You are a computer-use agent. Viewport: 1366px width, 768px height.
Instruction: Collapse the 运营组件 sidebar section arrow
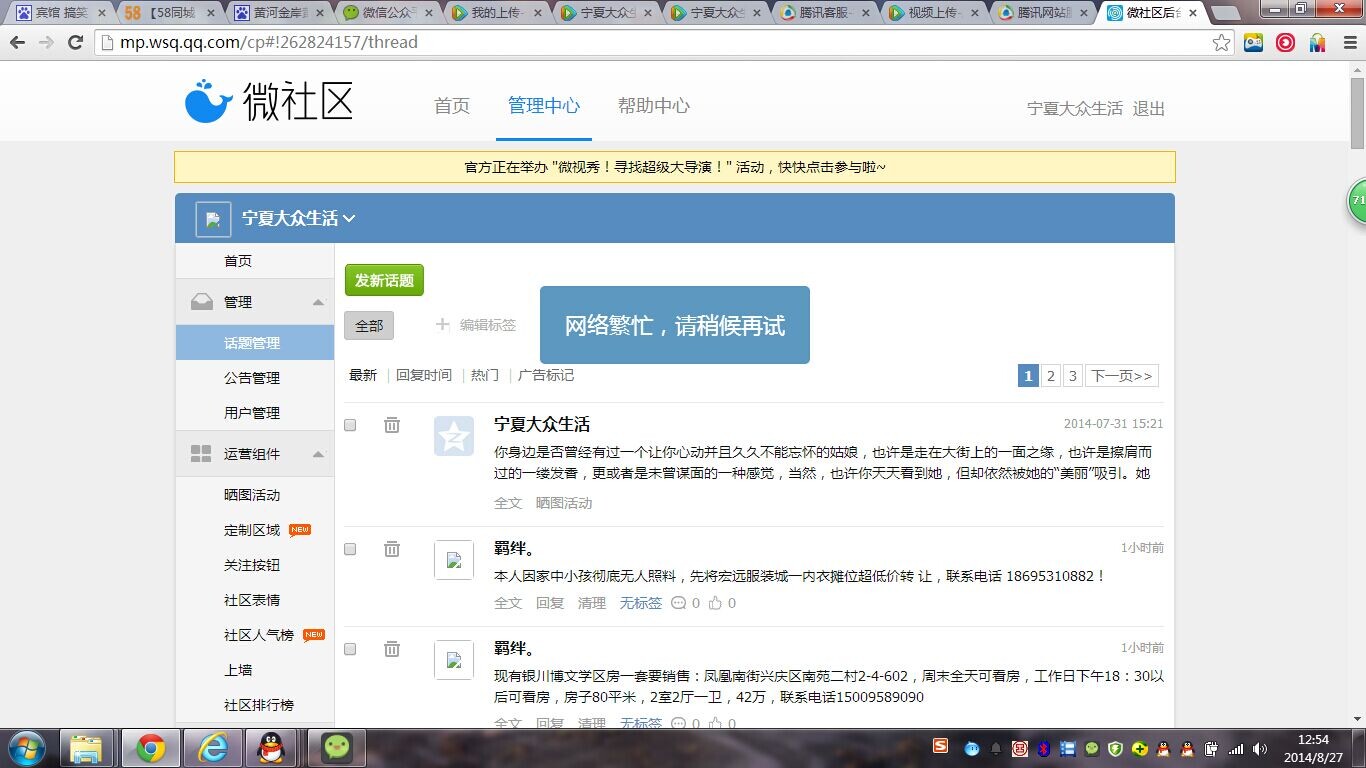pyautogui.click(x=318, y=454)
